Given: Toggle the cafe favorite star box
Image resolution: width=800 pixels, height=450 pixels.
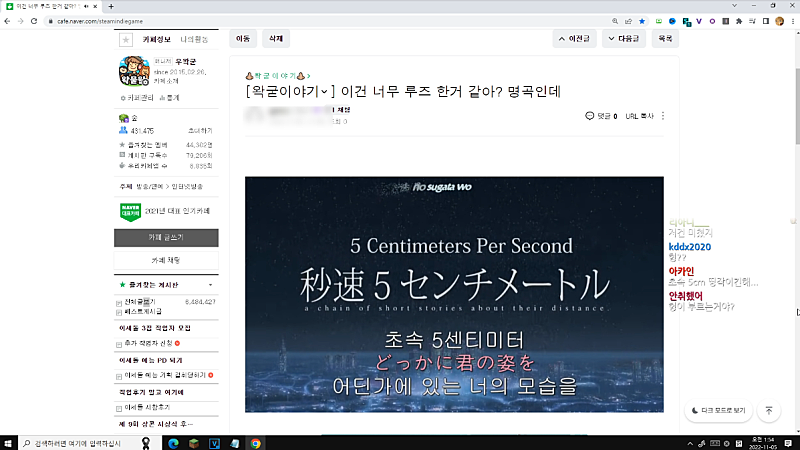Looking at the screenshot, I should coord(126,39).
